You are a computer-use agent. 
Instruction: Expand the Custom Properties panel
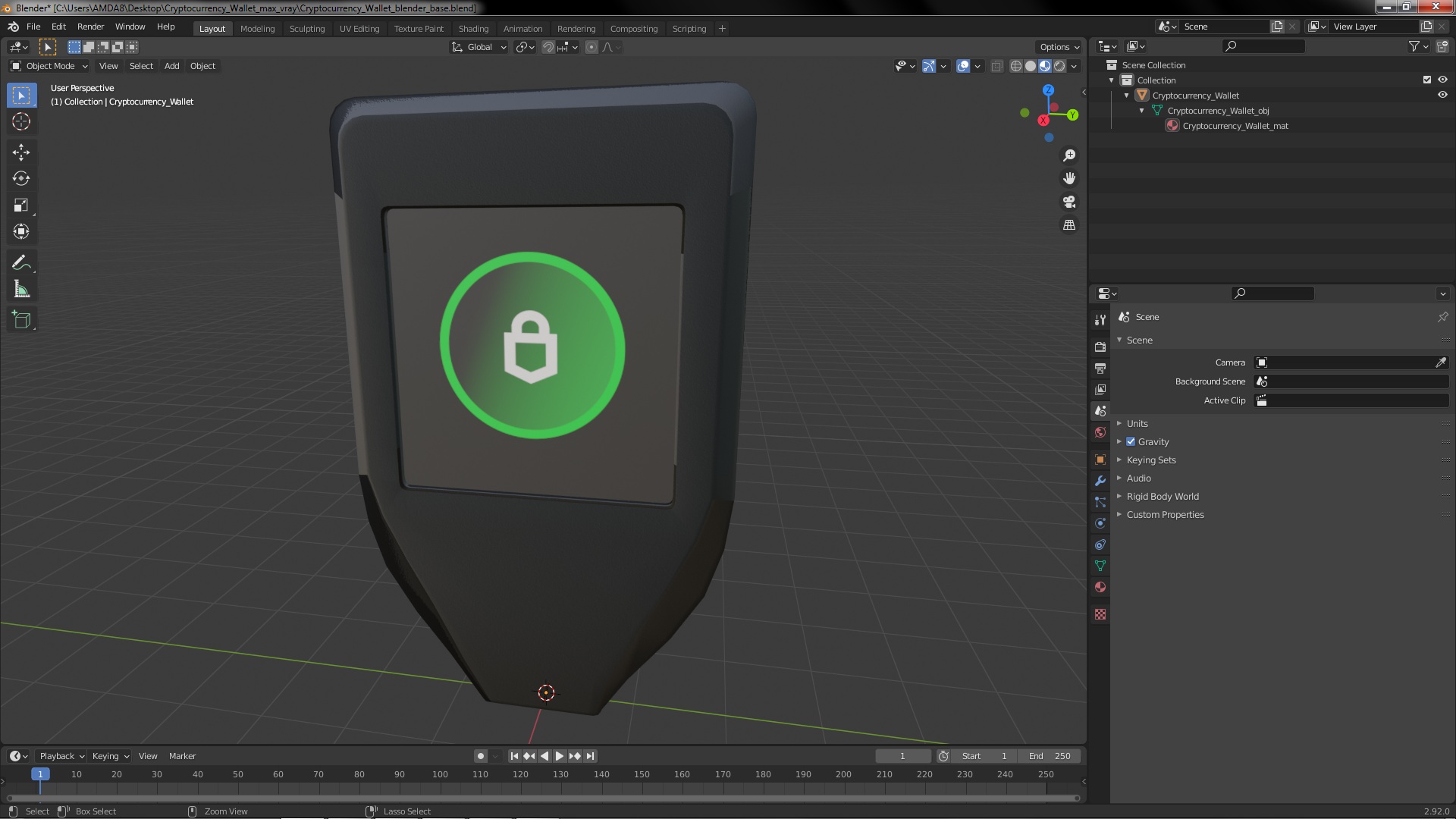[x=1165, y=514]
